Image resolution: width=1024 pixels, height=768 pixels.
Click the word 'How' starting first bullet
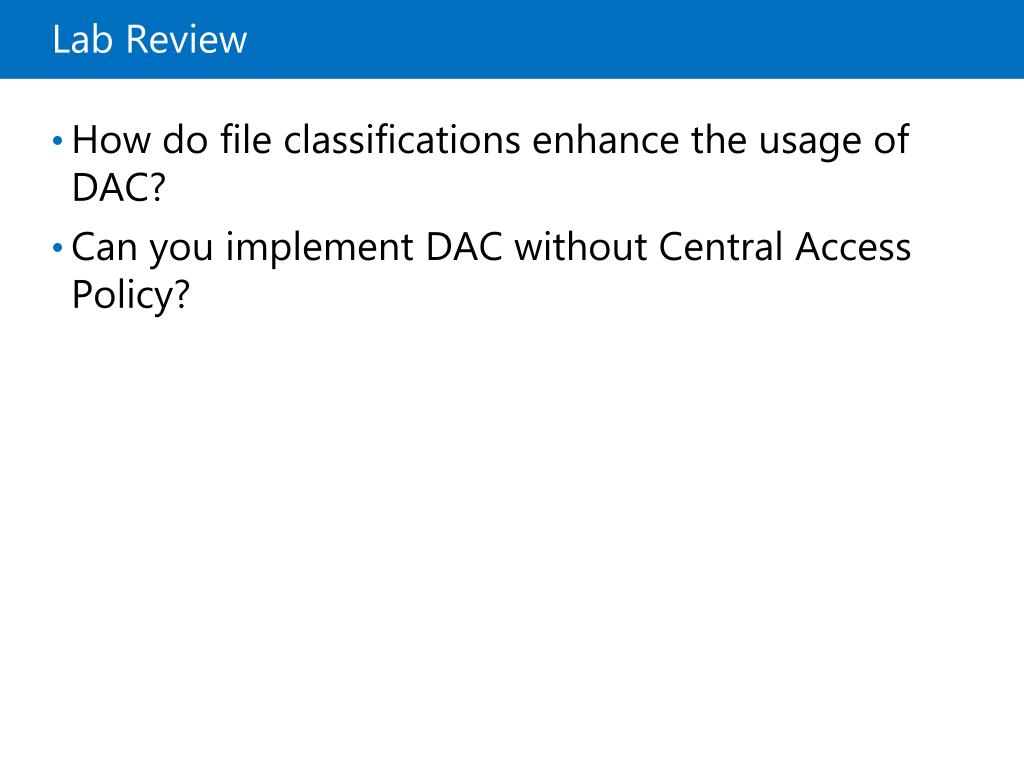110,140
